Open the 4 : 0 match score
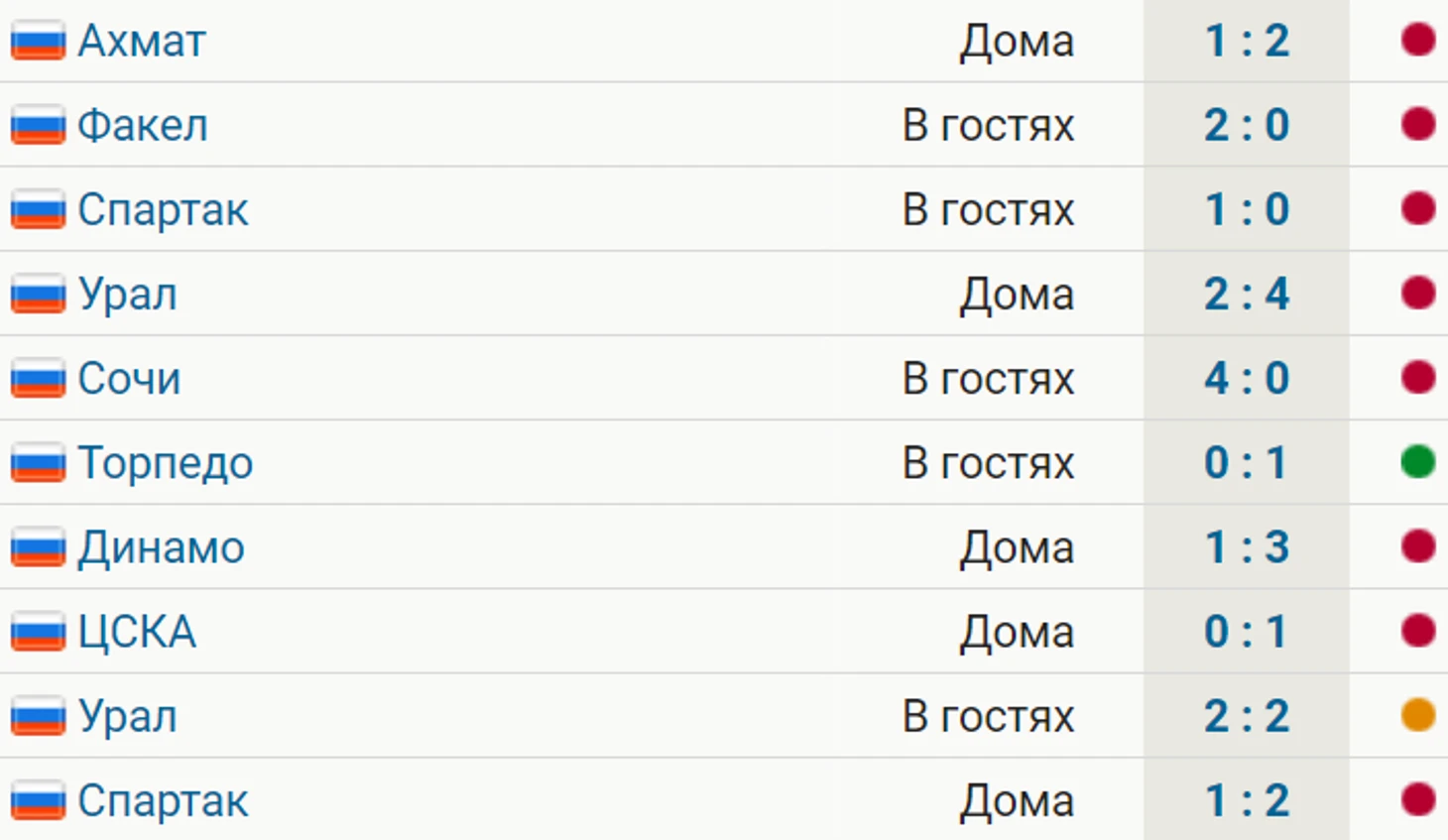 click(1247, 378)
